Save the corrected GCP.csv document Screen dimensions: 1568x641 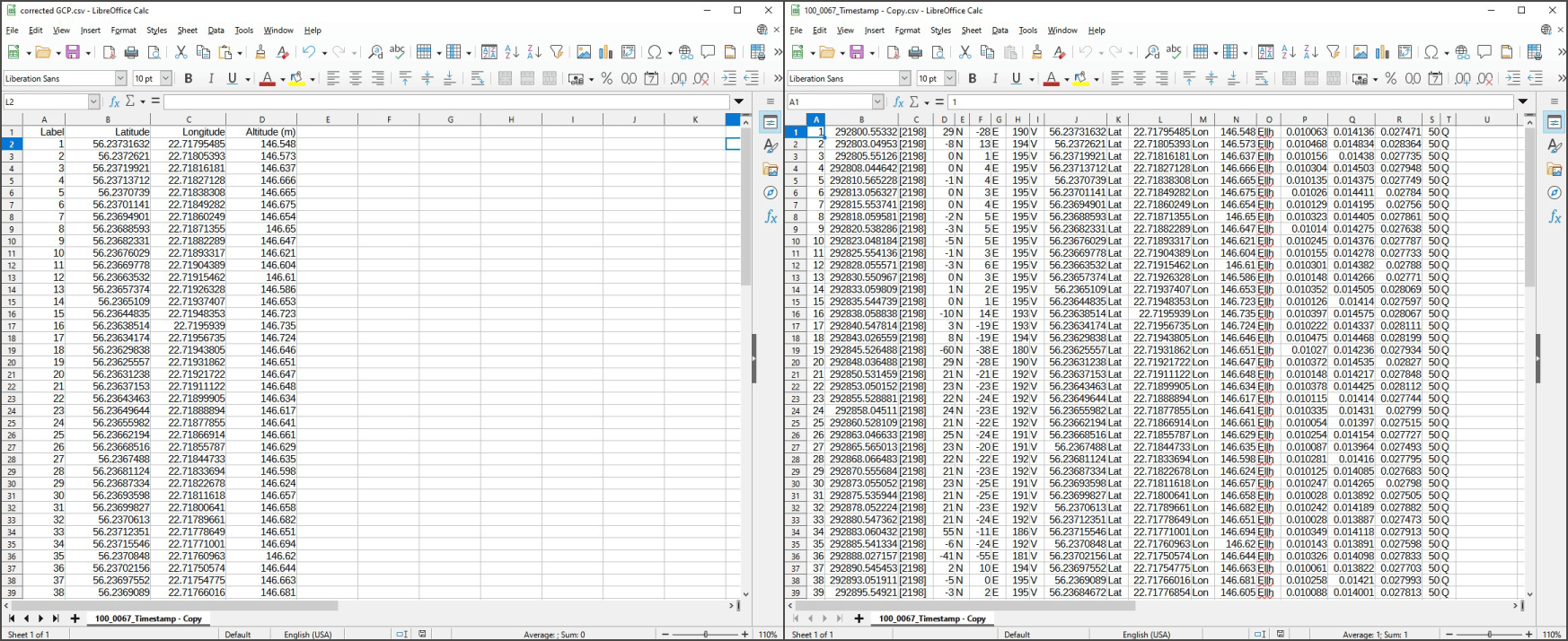pyautogui.click(x=73, y=52)
